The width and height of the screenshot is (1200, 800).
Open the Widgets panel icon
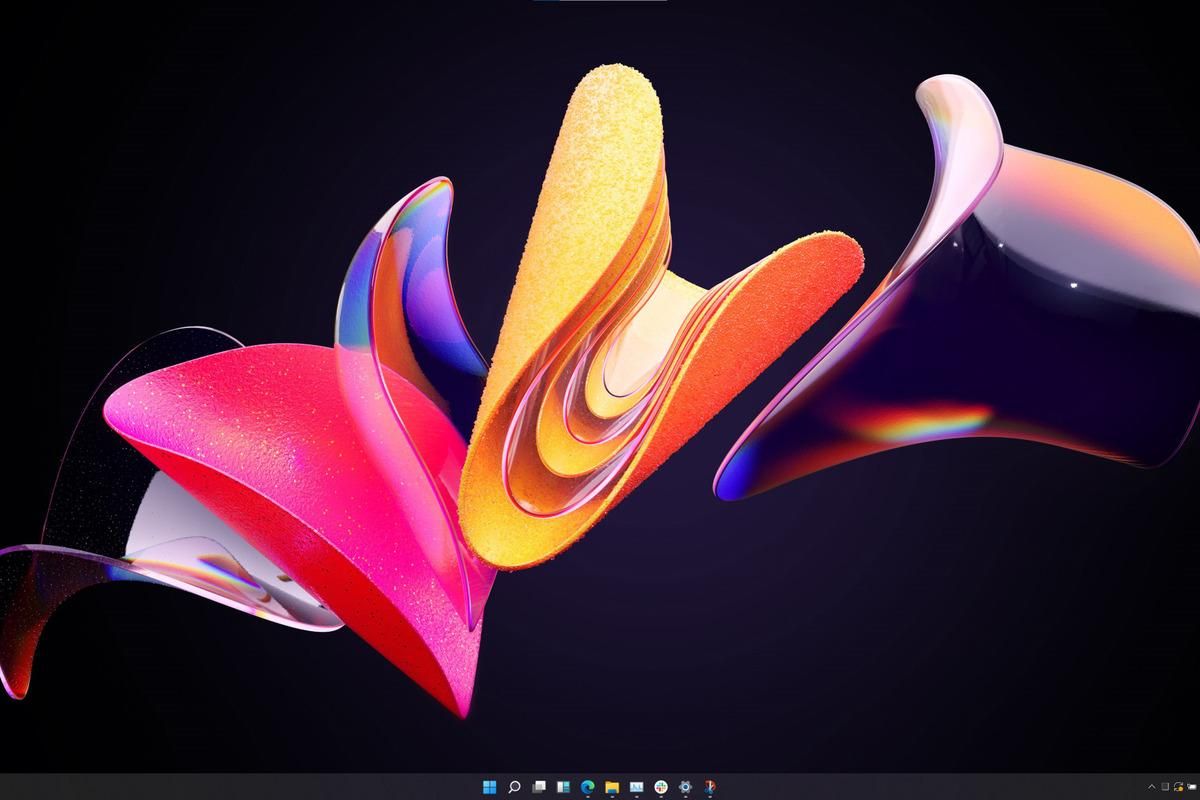[x=561, y=786]
